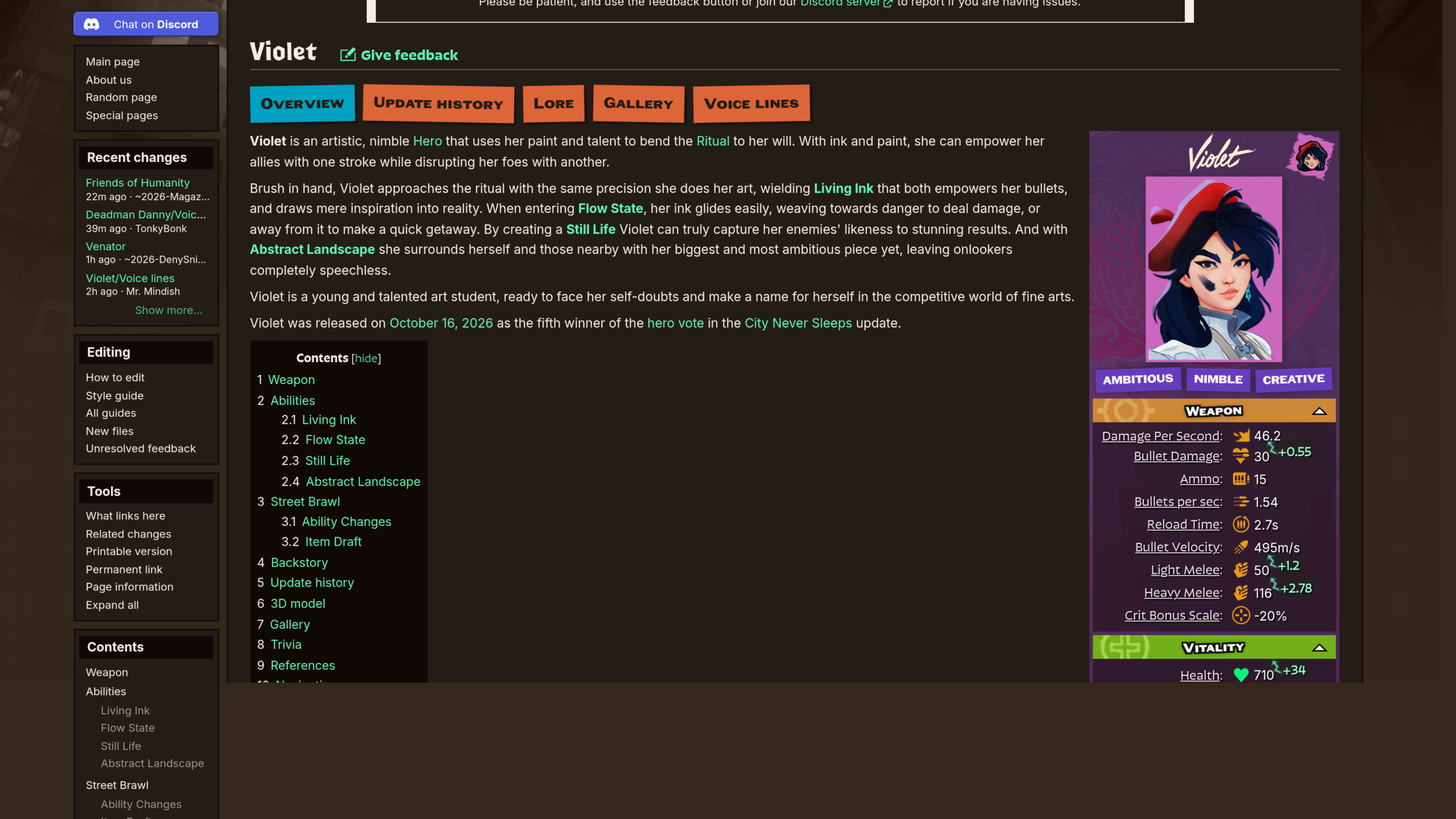Click Violet's small avatar icon in infobox
The width and height of the screenshot is (1456, 819).
click(1311, 156)
